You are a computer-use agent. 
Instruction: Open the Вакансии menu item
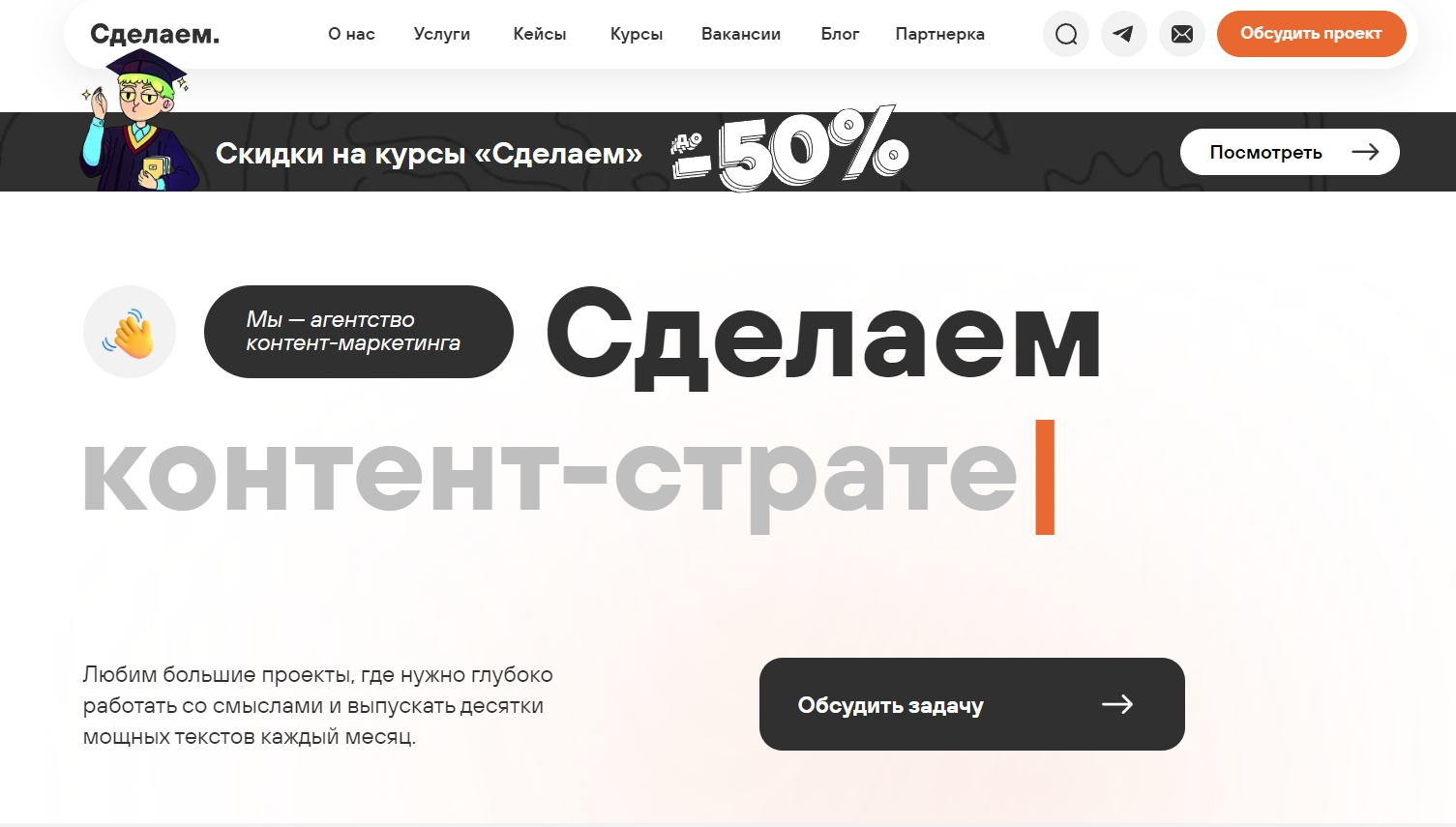pos(741,34)
